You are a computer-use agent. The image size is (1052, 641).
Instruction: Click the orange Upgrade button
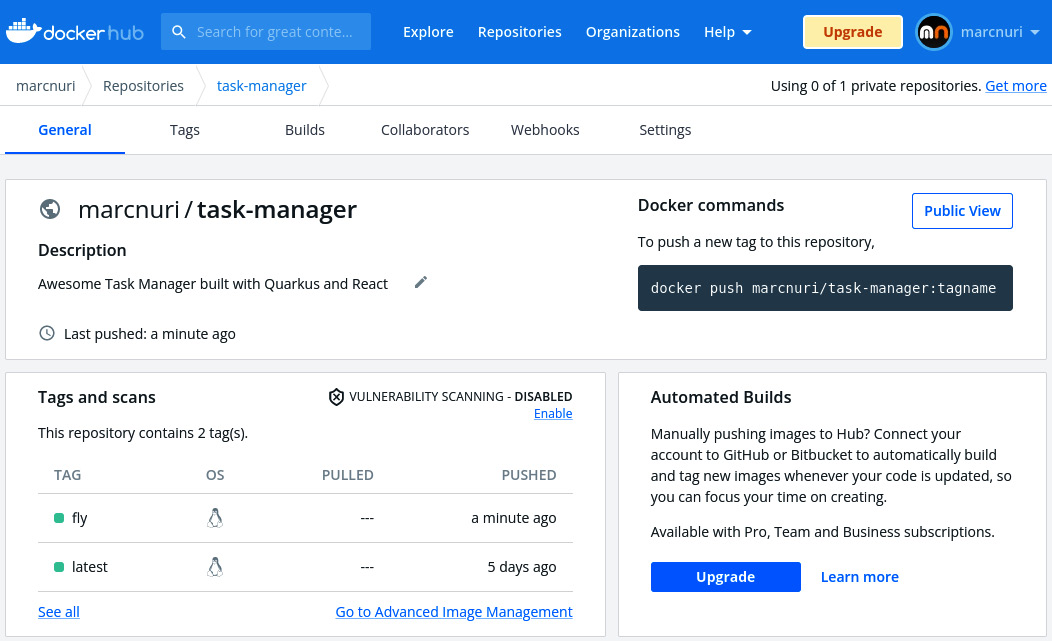[852, 31]
